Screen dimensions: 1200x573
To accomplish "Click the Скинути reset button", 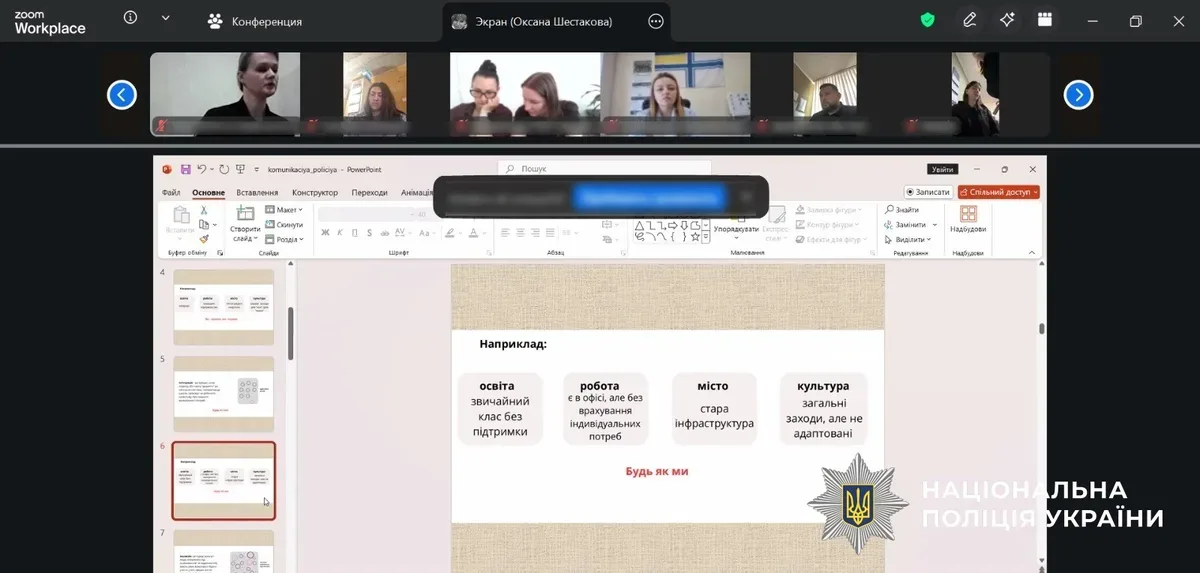I will pyautogui.click(x=284, y=225).
